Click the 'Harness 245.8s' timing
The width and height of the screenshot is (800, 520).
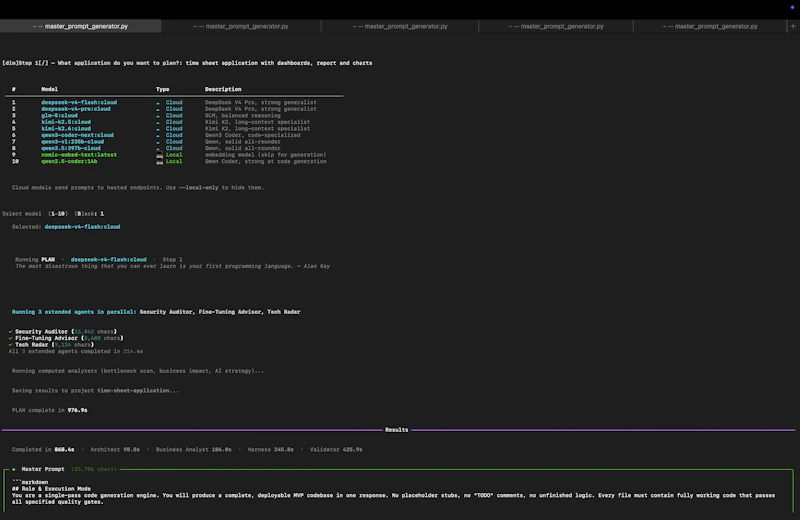click(270, 450)
